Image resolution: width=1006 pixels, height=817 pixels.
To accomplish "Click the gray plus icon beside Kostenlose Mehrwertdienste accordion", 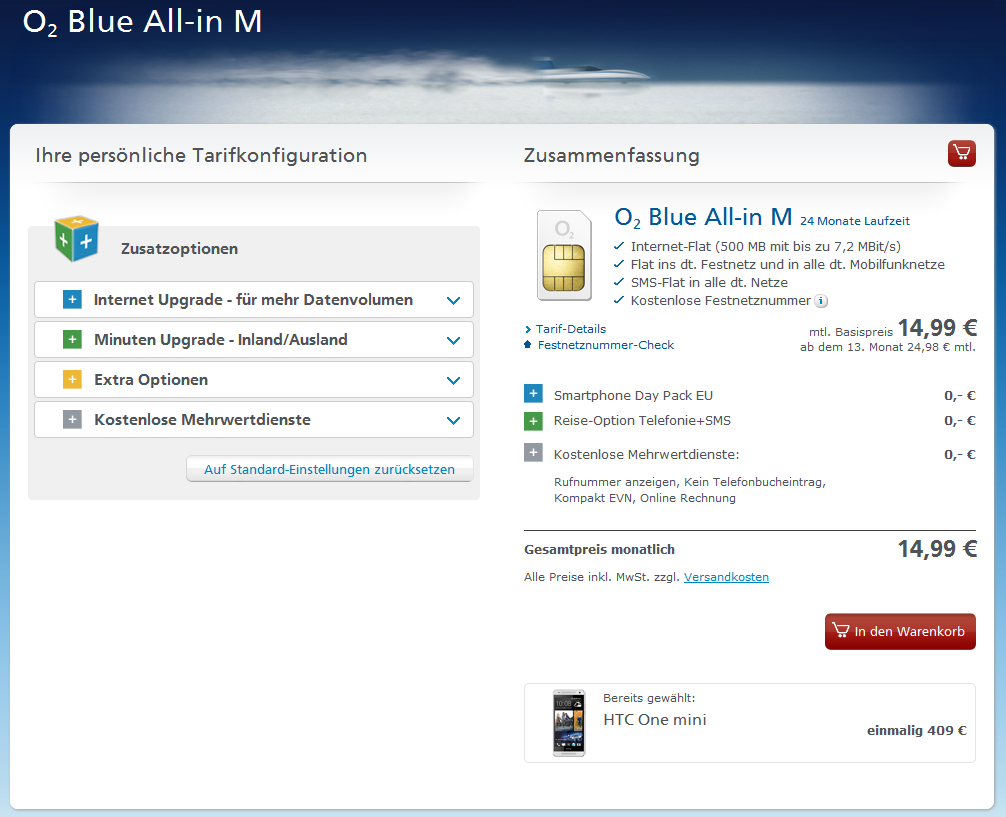I will [72, 420].
